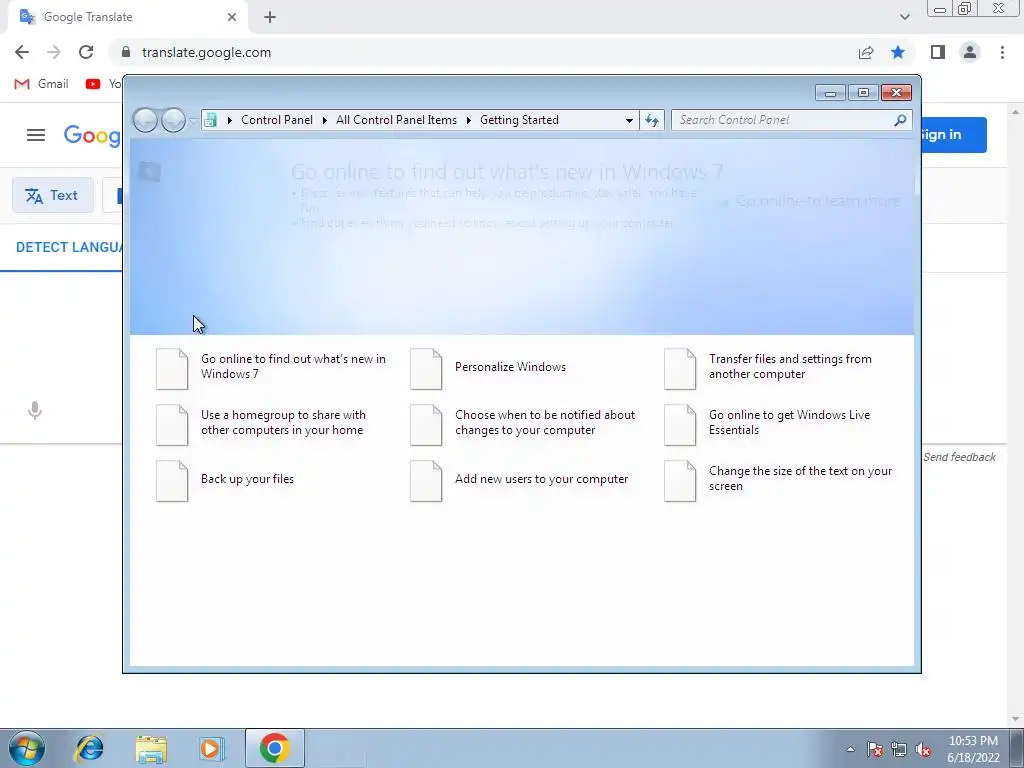Open a new Chrome tab
This screenshot has height=768, width=1024.
click(270, 17)
